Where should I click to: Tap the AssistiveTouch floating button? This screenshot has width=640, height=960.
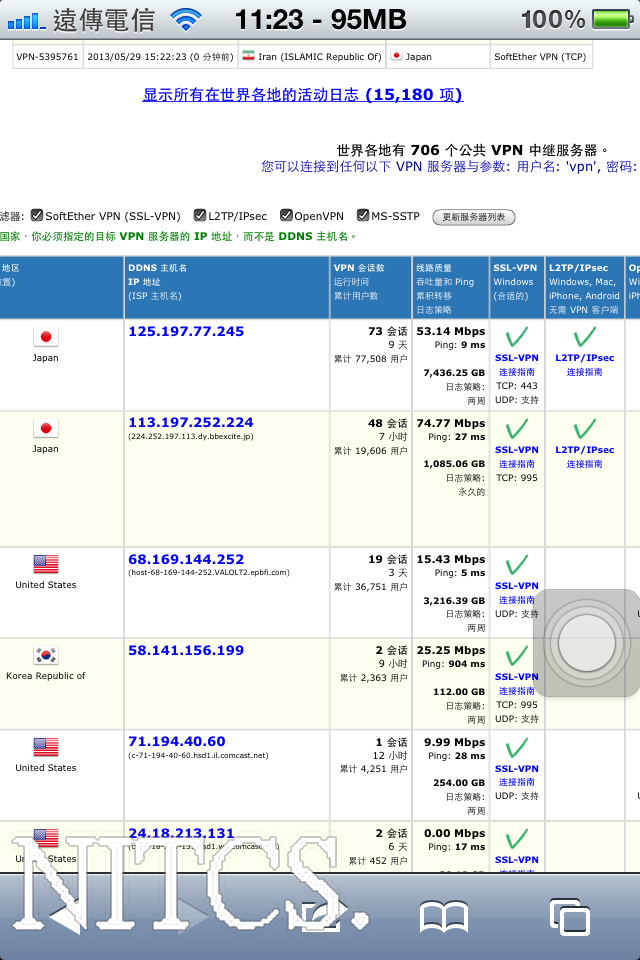click(587, 643)
